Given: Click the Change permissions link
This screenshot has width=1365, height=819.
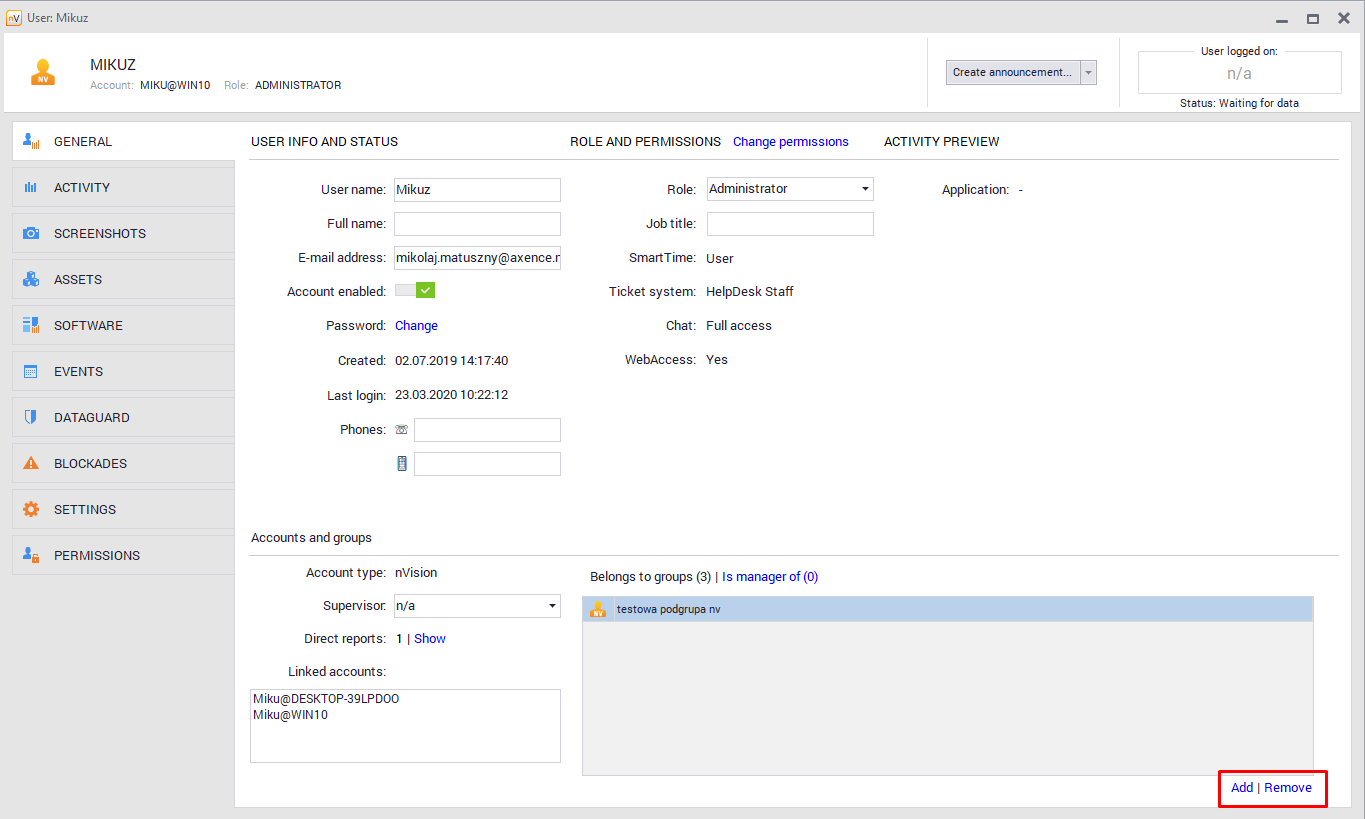Looking at the screenshot, I should point(790,142).
